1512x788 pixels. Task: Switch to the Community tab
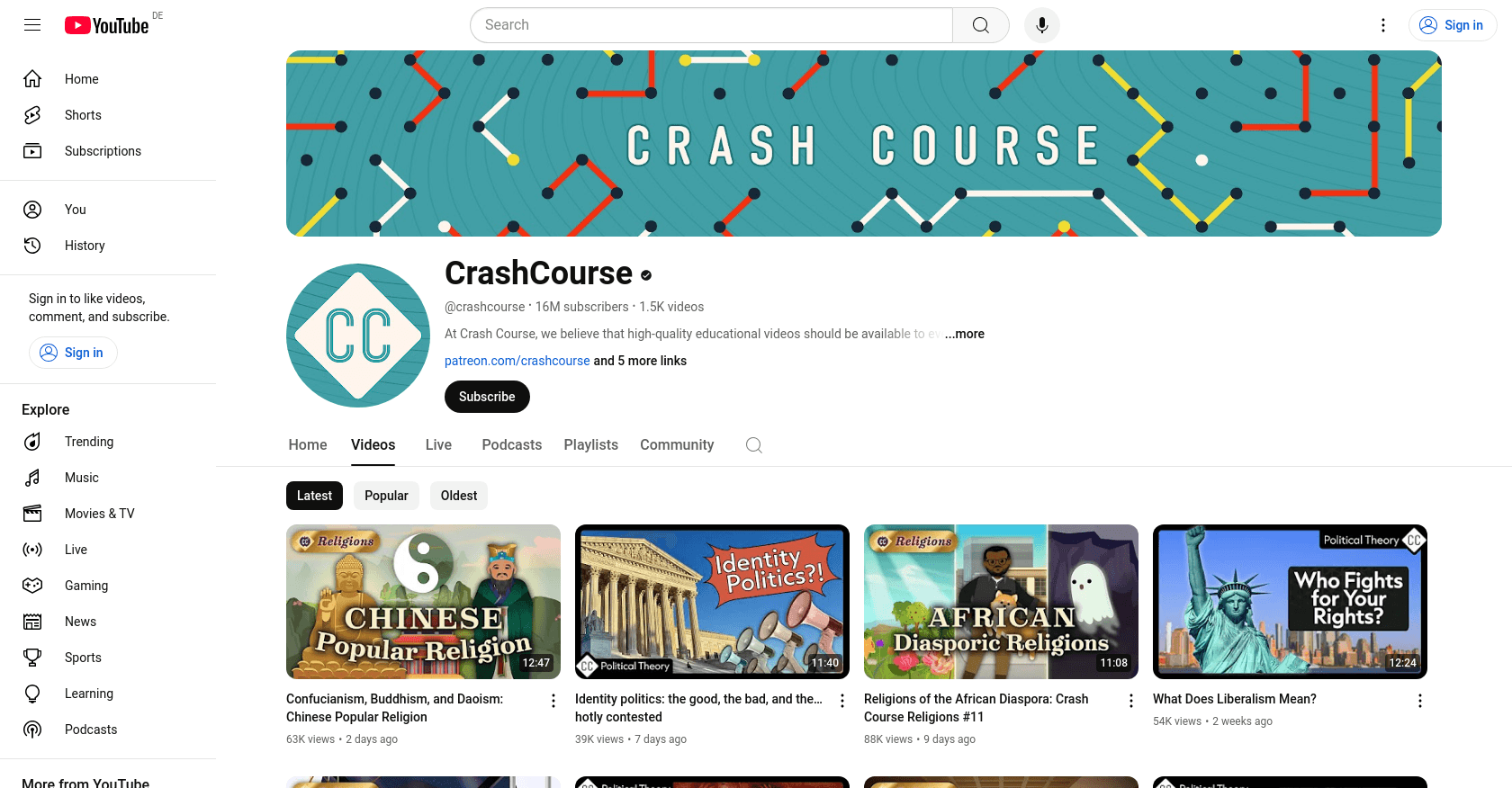pyautogui.click(x=677, y=445)
